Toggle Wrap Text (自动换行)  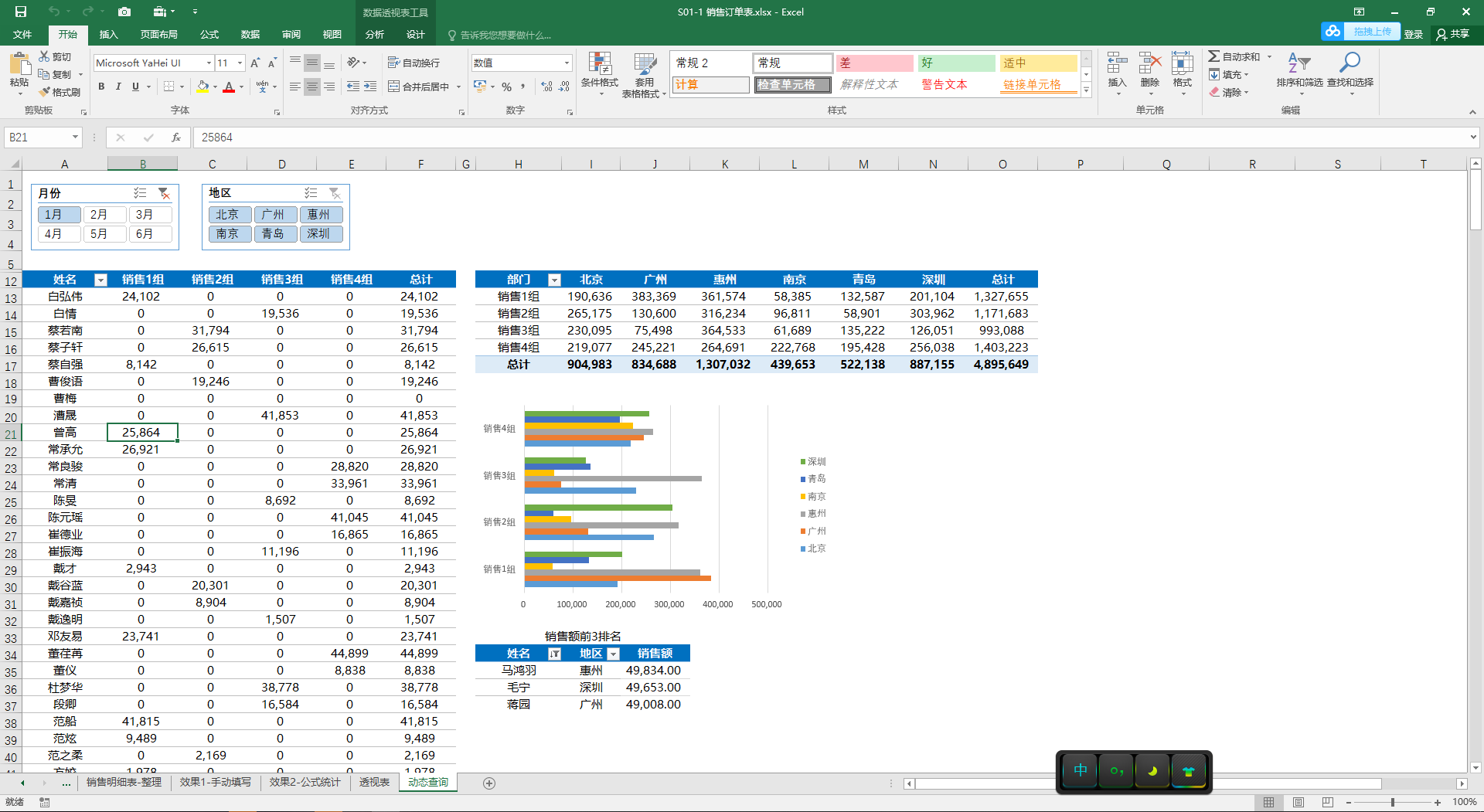pyautogui.click(x=414, y=63)
